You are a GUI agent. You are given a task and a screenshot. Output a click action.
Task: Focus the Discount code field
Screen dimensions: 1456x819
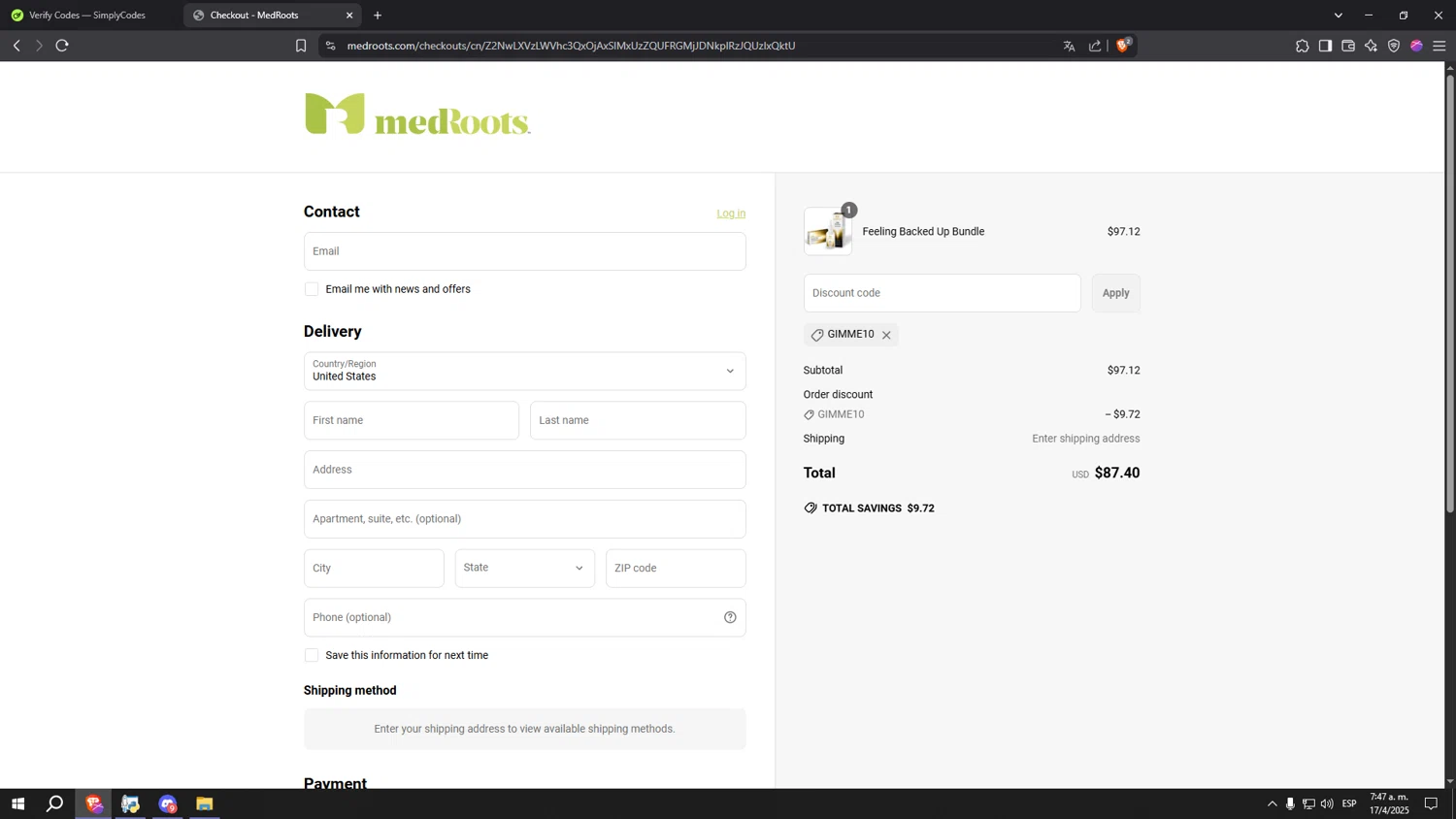click(x=942, y=293)
